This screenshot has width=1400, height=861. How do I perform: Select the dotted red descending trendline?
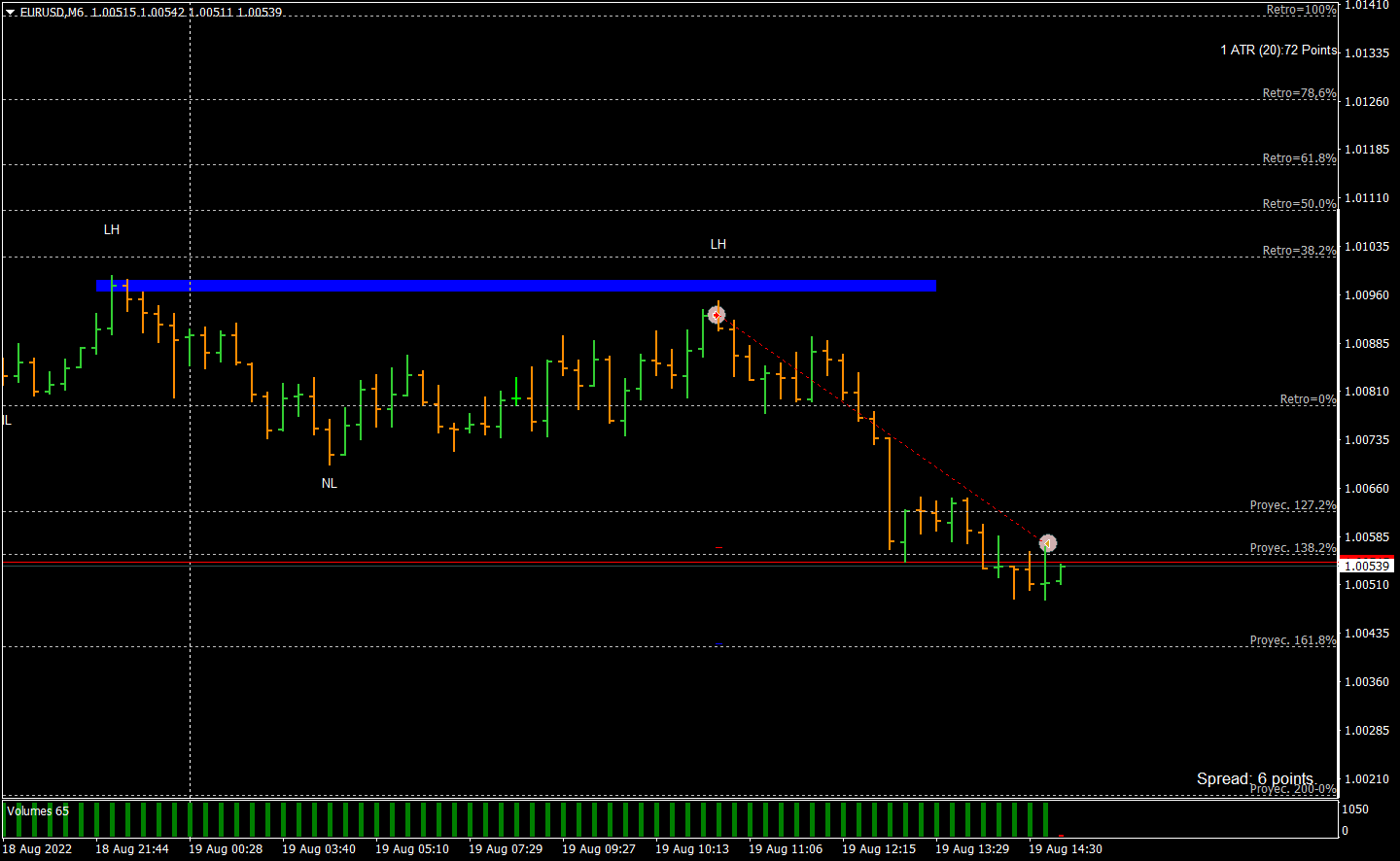point(882,429)
